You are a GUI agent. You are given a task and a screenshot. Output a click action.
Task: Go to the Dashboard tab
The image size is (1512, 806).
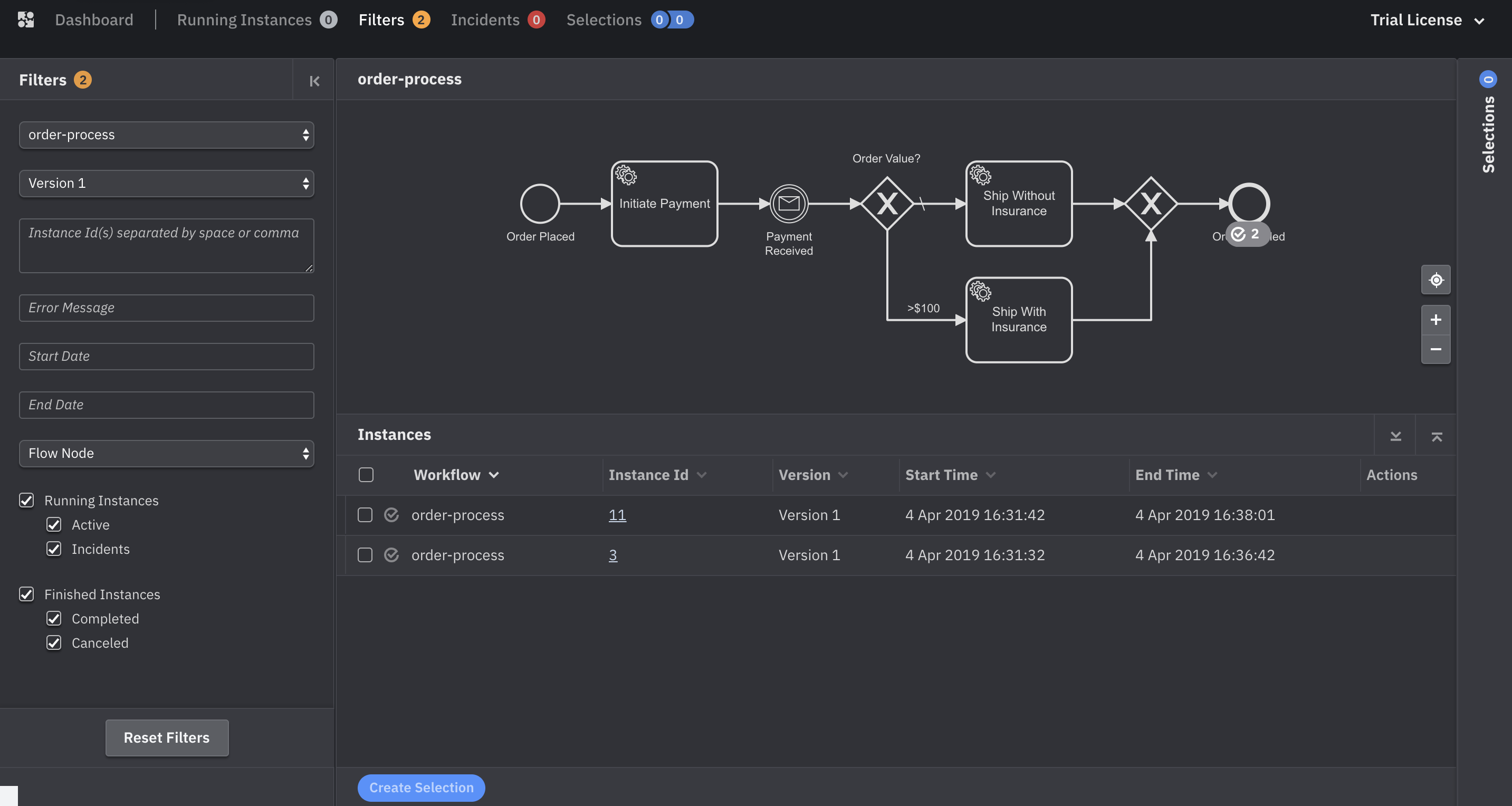[94, 20]
